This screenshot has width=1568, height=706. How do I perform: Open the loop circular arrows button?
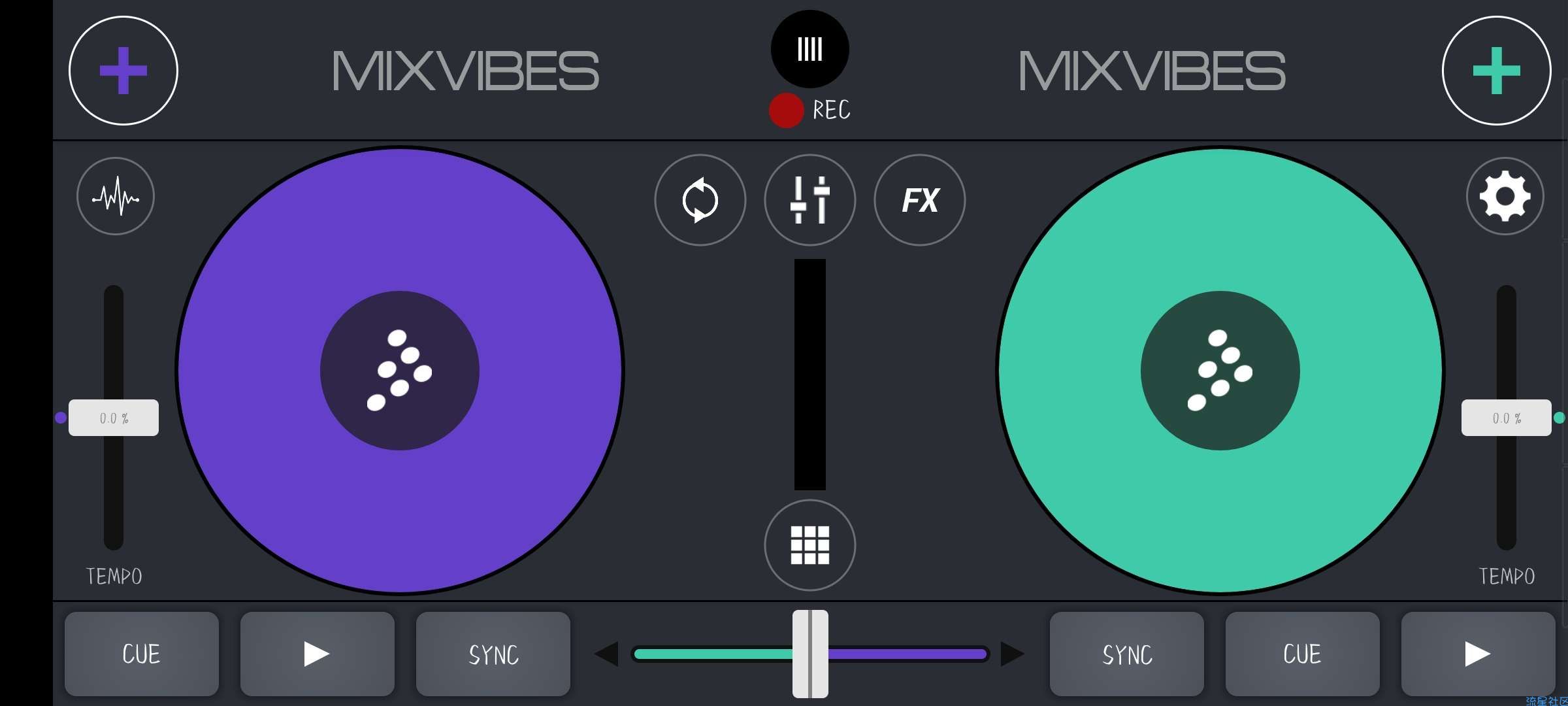point(700,200)
